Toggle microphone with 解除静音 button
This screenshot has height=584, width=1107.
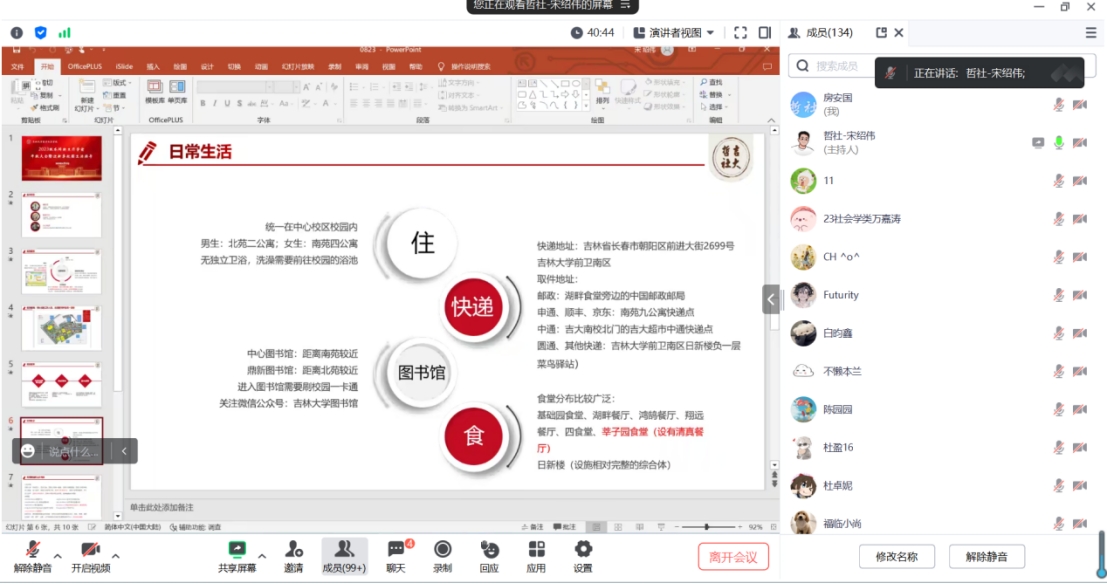(33, 549)
